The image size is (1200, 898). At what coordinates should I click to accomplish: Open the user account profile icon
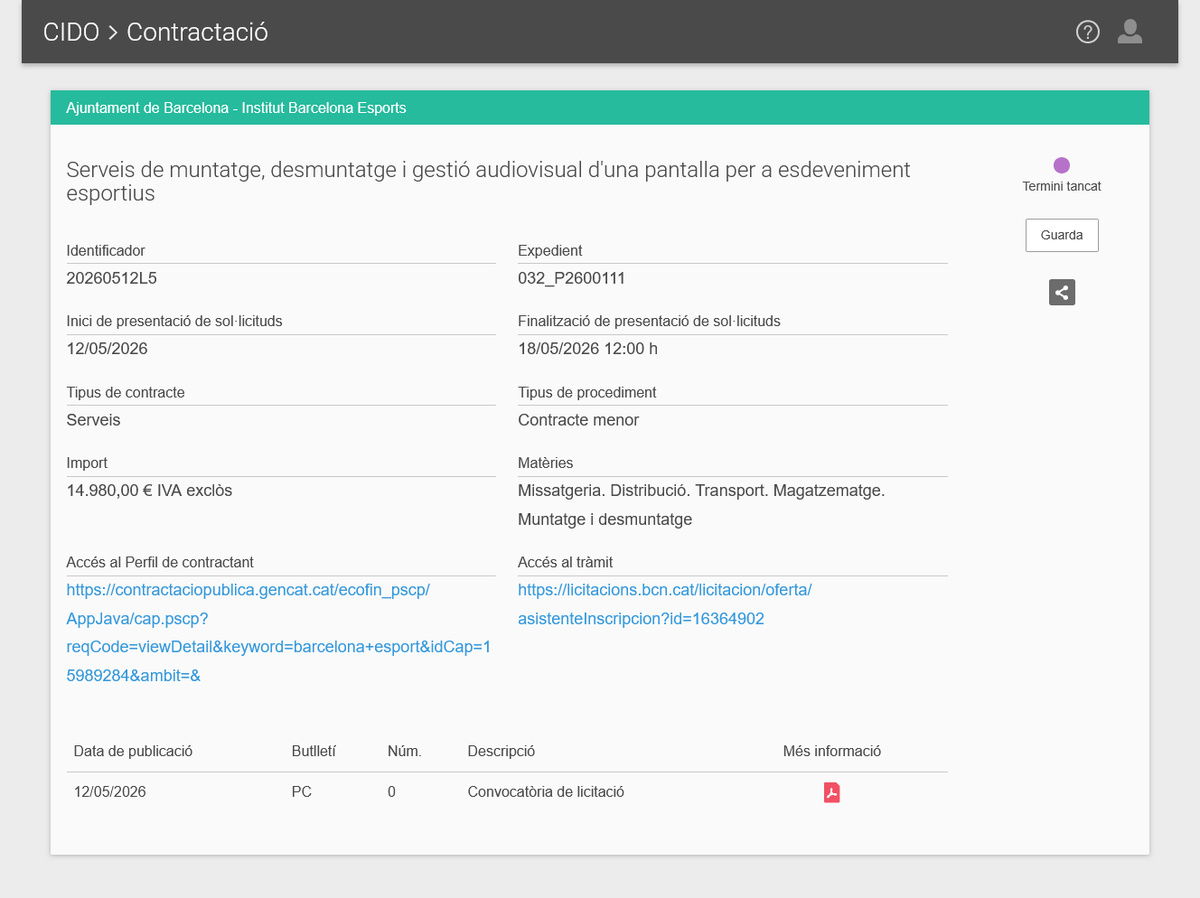(1130, 32)
